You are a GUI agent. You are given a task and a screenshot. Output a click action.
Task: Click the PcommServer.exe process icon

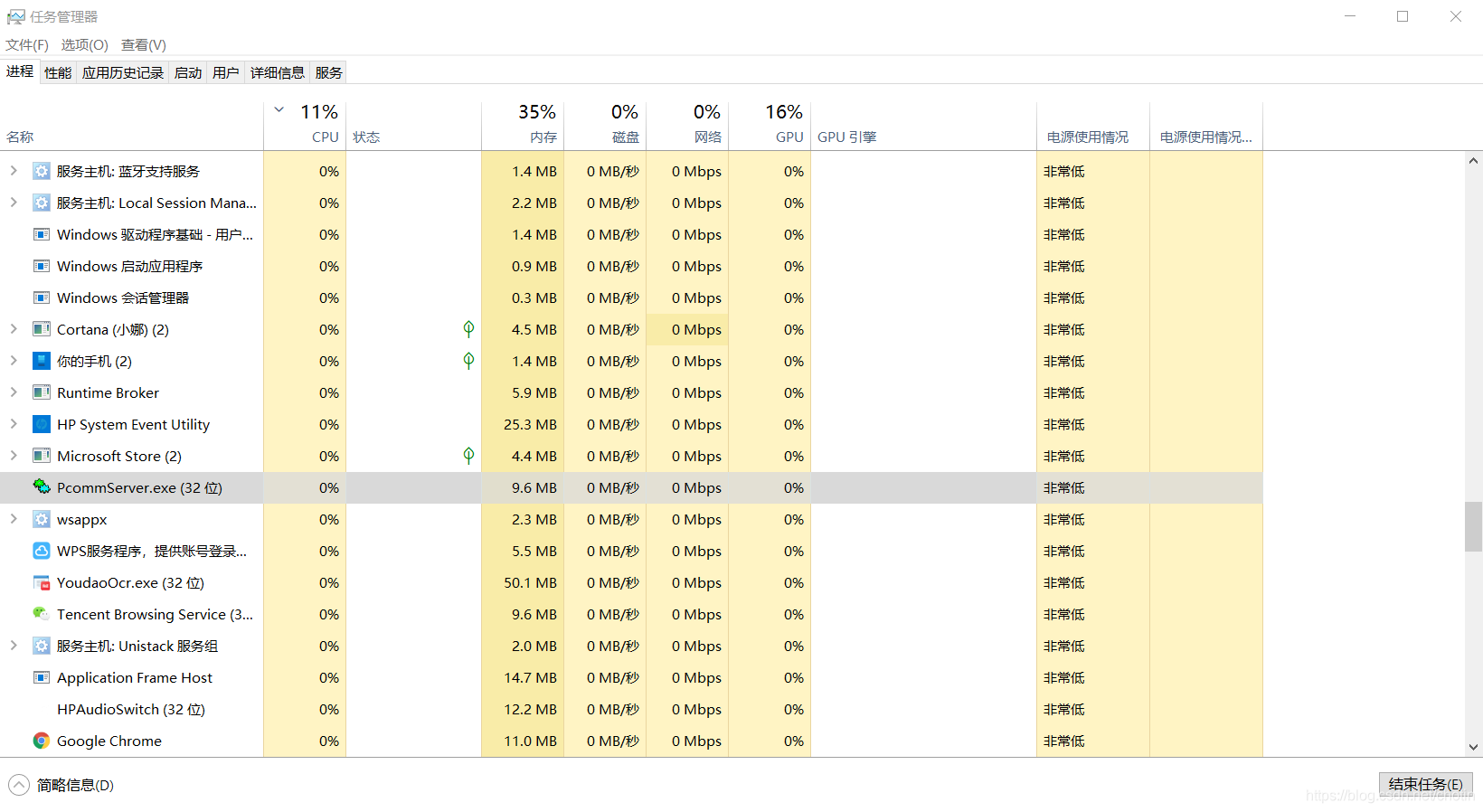click(42, 487)
